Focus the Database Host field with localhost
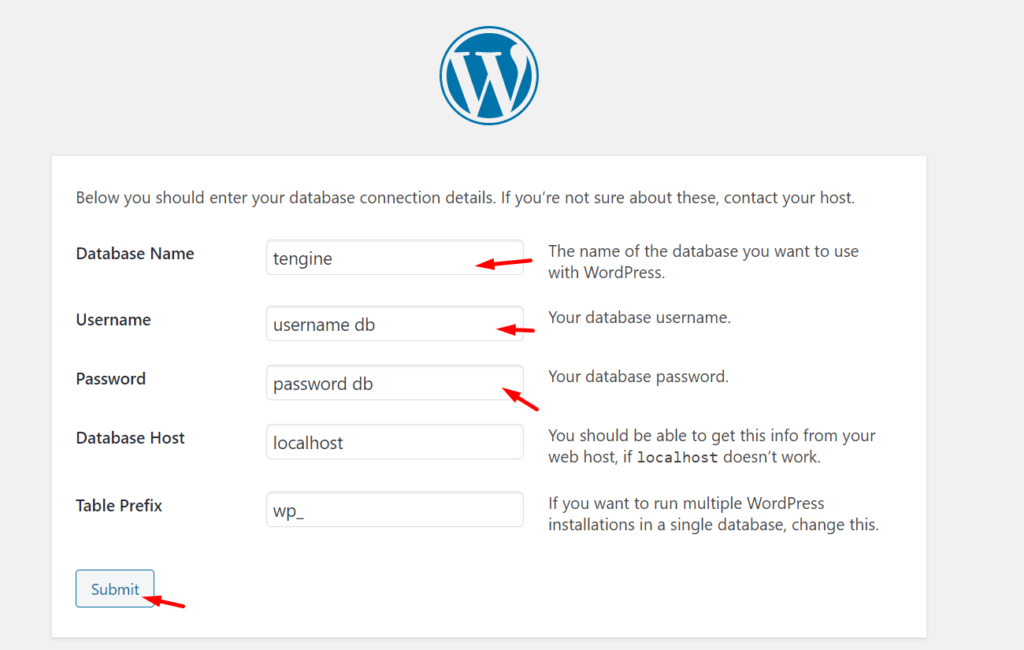The width and height of the screenshot is (1024, 650). pos(394,442)
